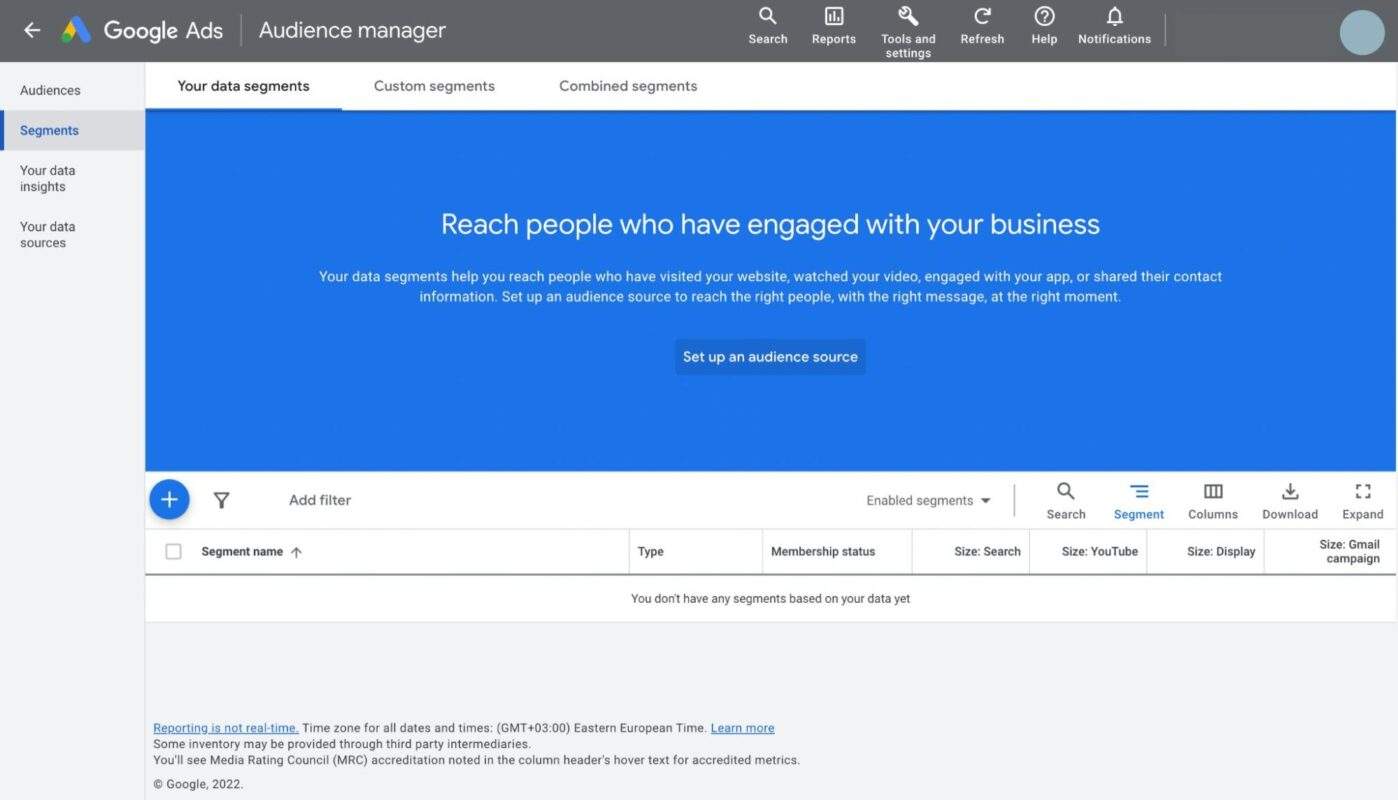Click the Audience manager title

352,30
